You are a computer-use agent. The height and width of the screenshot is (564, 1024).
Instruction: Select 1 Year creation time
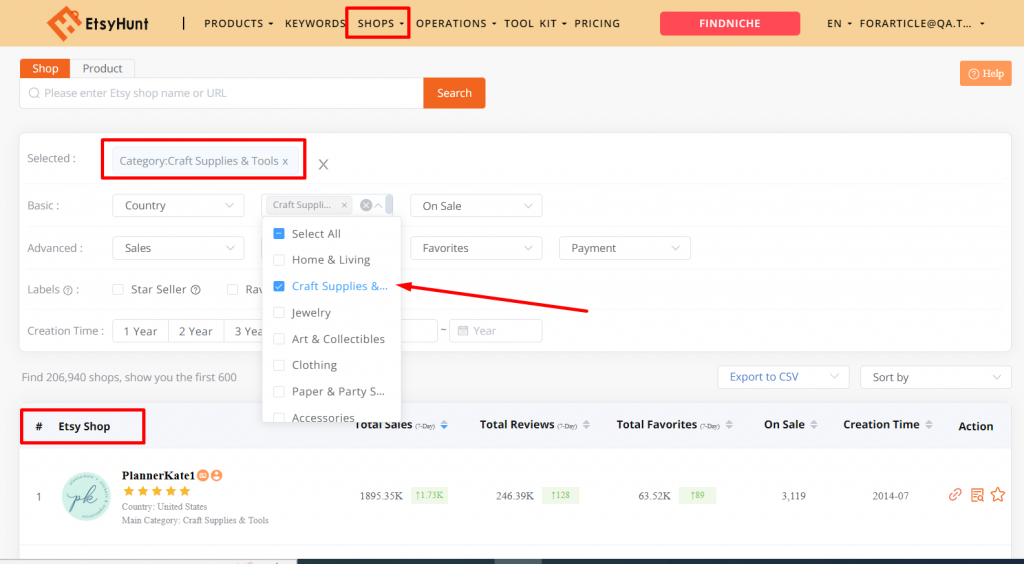point(140,331)
